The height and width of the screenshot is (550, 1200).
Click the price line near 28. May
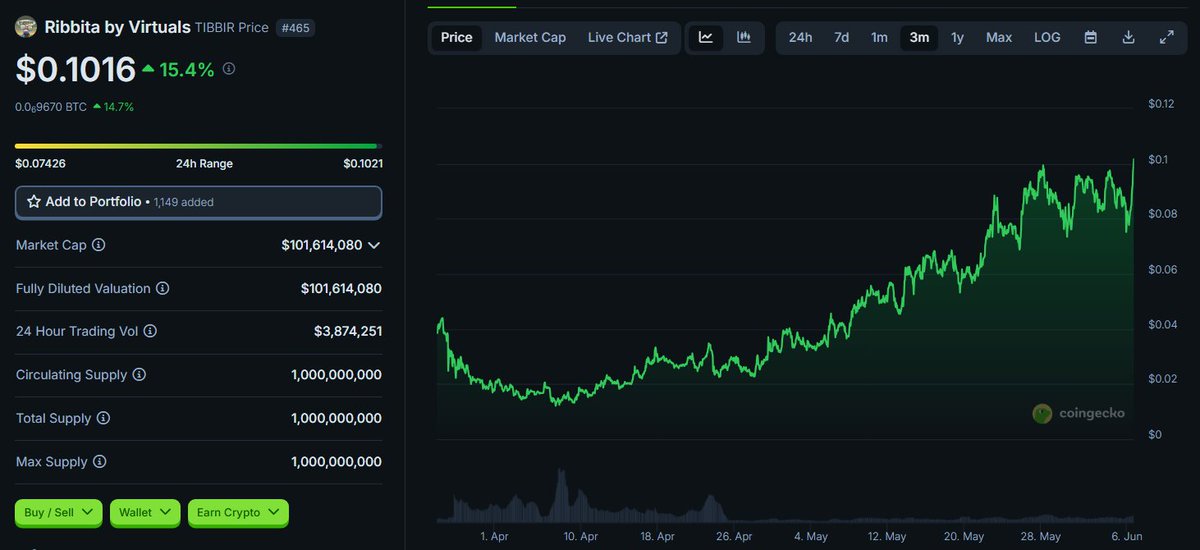tap(1041, 168)
